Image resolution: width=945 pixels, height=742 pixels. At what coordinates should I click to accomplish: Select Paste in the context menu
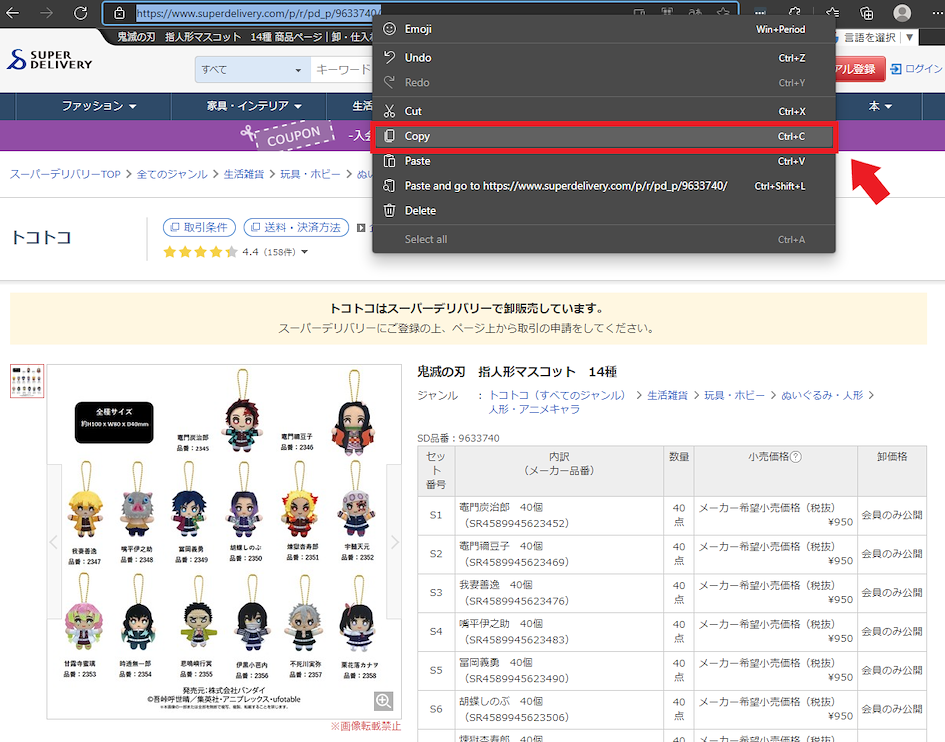tap(604, 161)
